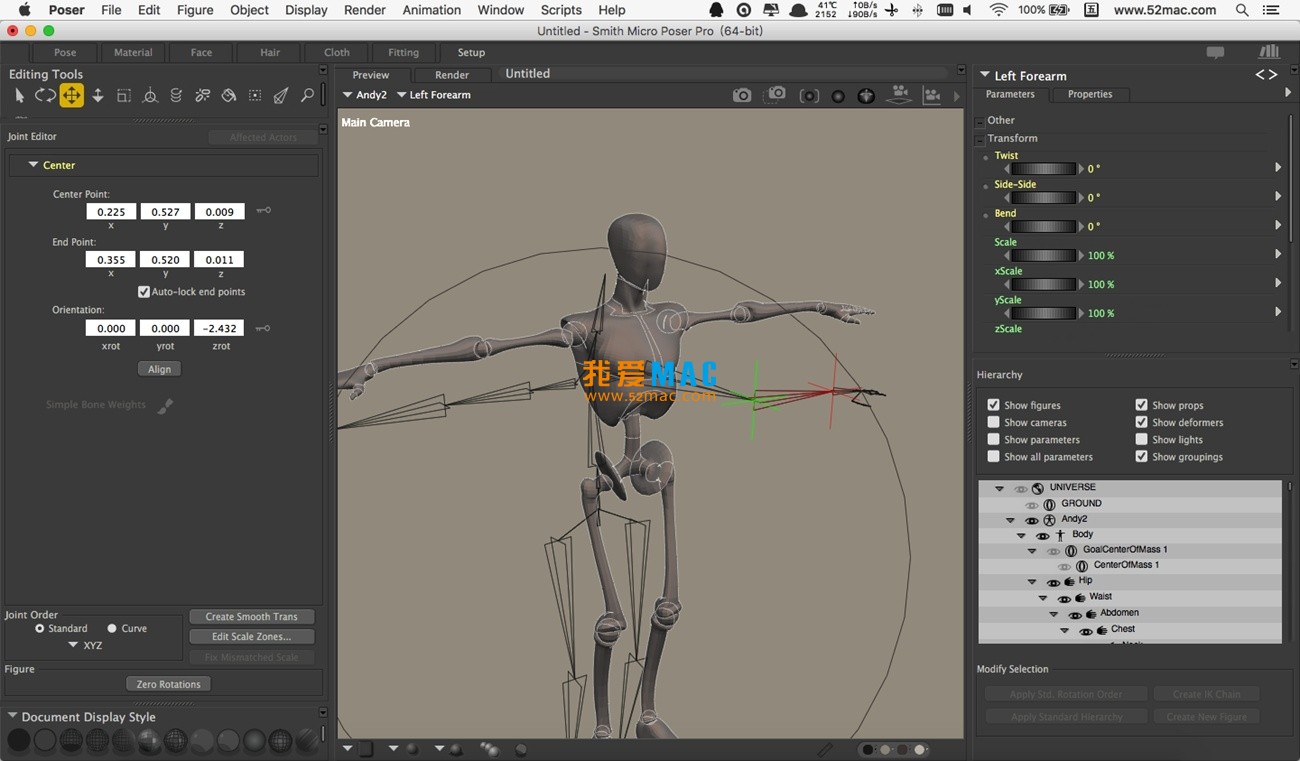The width and height of the screenshot is (1300, 761).
Task: Uncheck Show groupings
Action: (x=1141, y=456)
